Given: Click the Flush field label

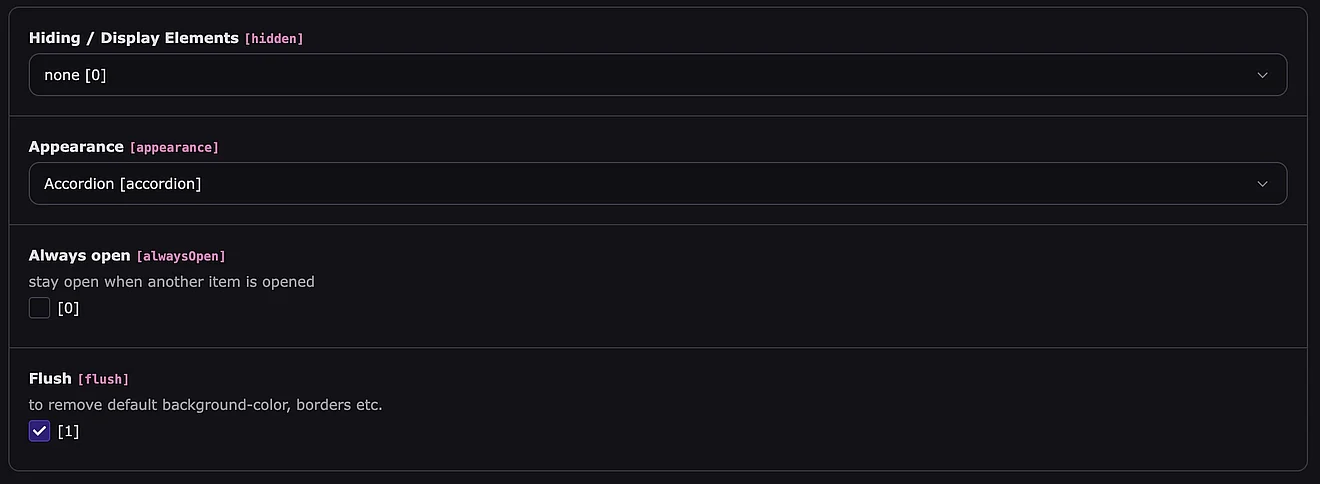Looking at the screenshot, I should (50, 378).
